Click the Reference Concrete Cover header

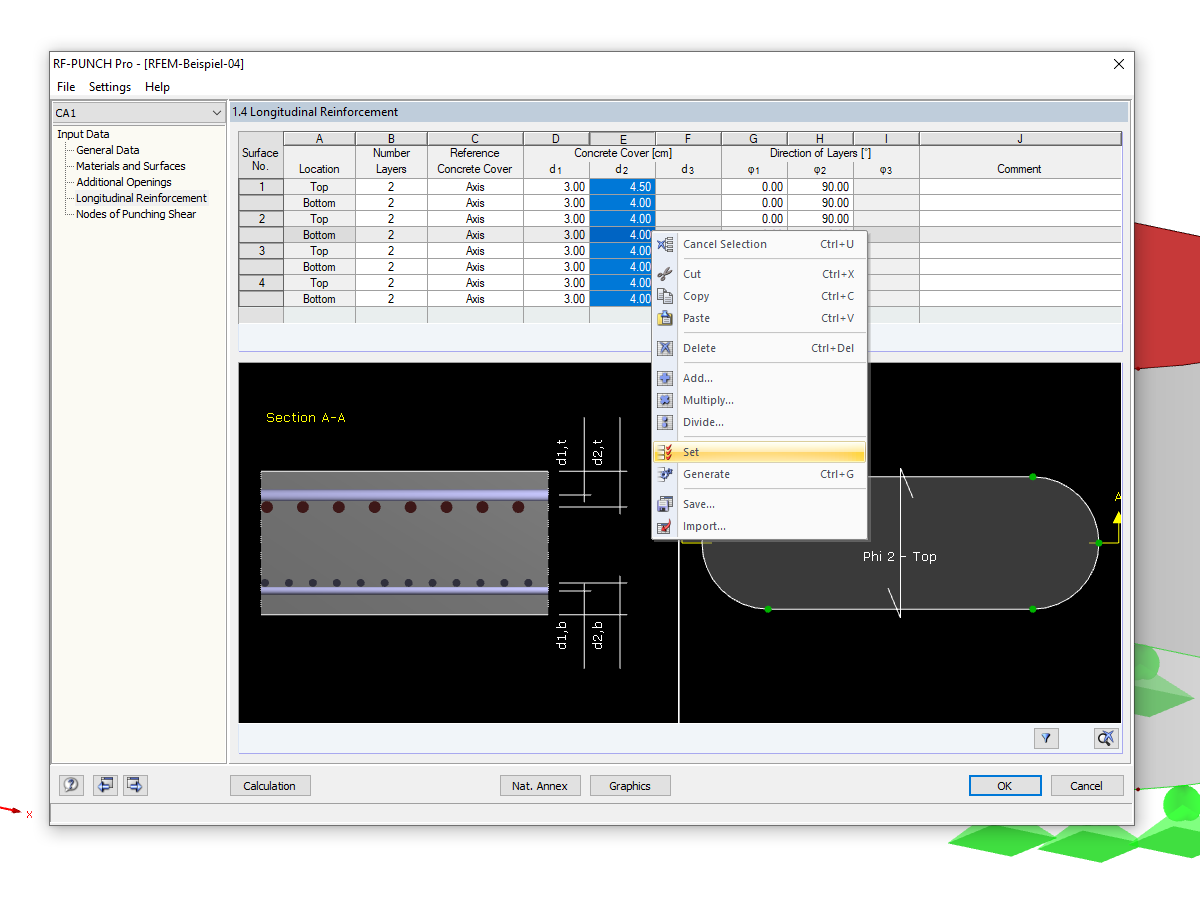475,161
